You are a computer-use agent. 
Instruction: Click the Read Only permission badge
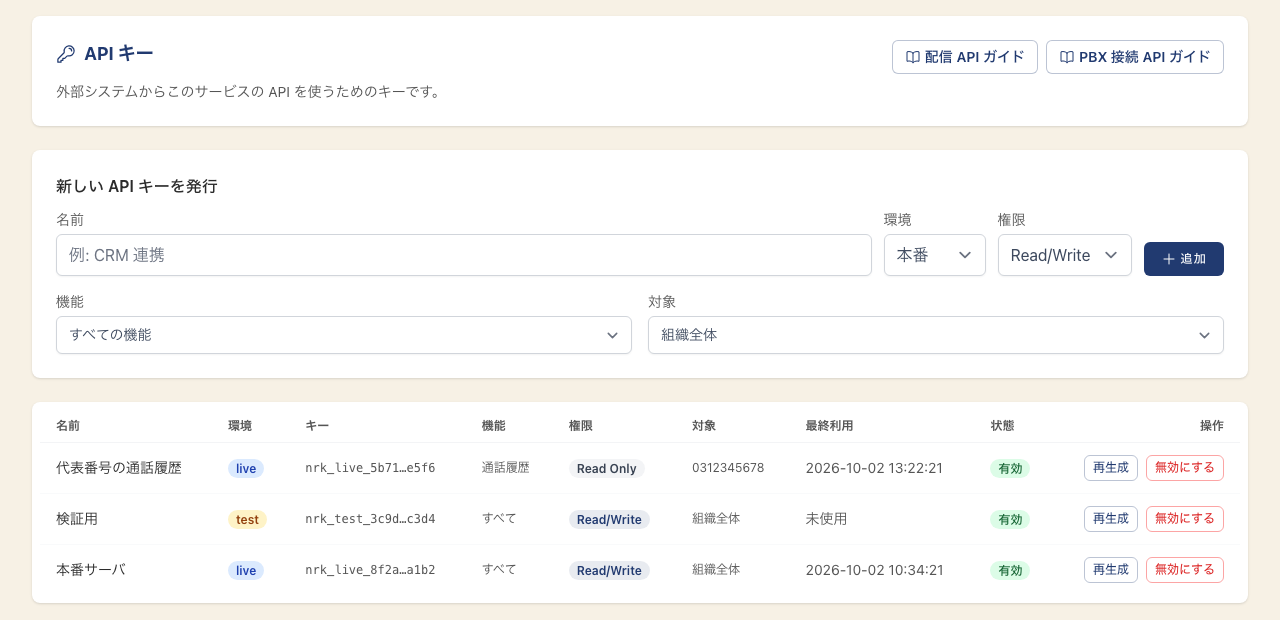tap(607, 468)
